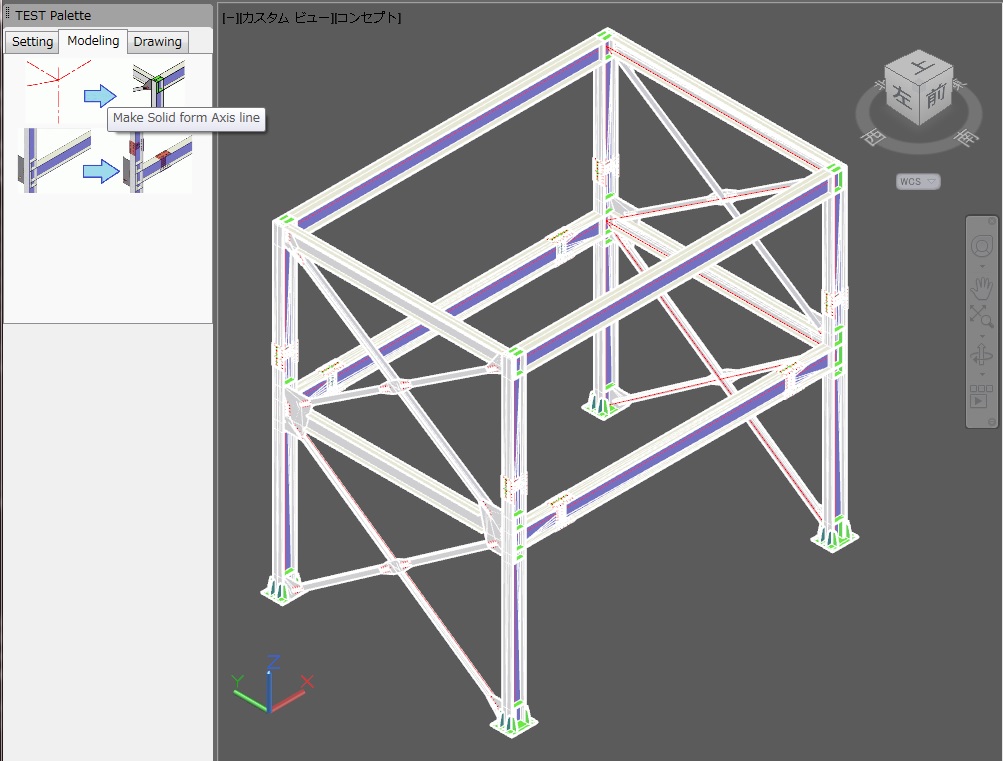Viewport: 1003px width, 761px height.
Task: Expand the dropdown arrow below Steering Wheel
Action: [981, 267]
